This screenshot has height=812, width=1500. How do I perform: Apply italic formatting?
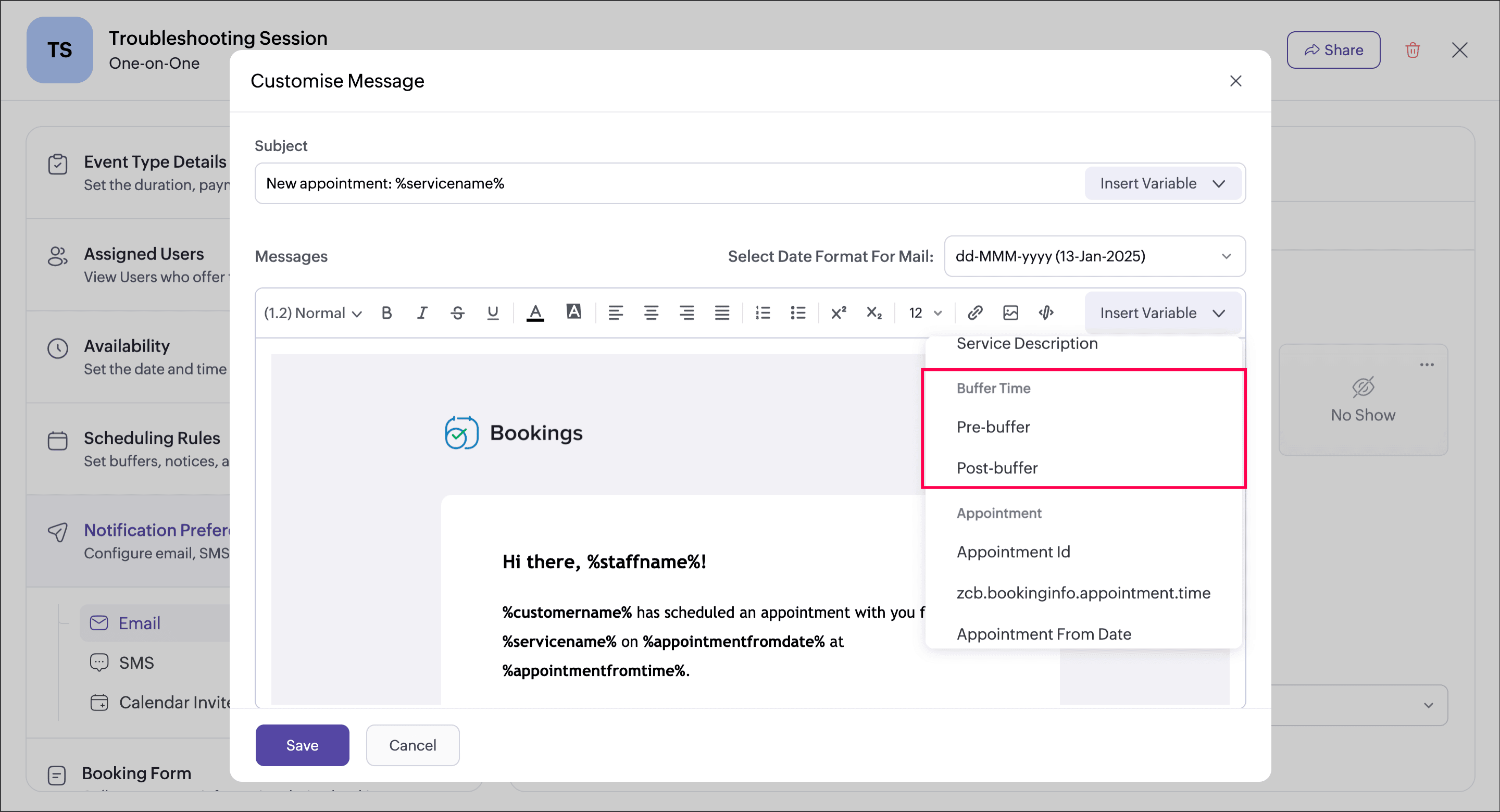[421, 313]
